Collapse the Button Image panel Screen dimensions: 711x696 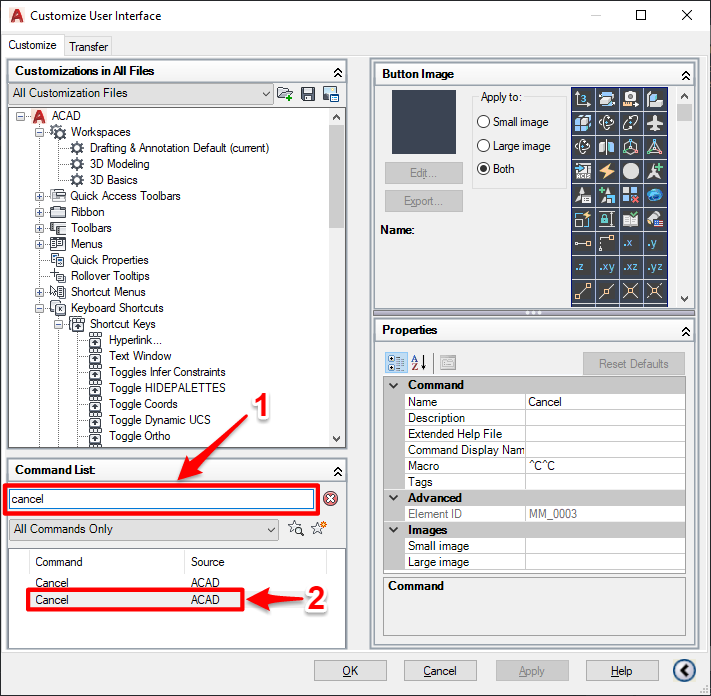tap(686, 75)
